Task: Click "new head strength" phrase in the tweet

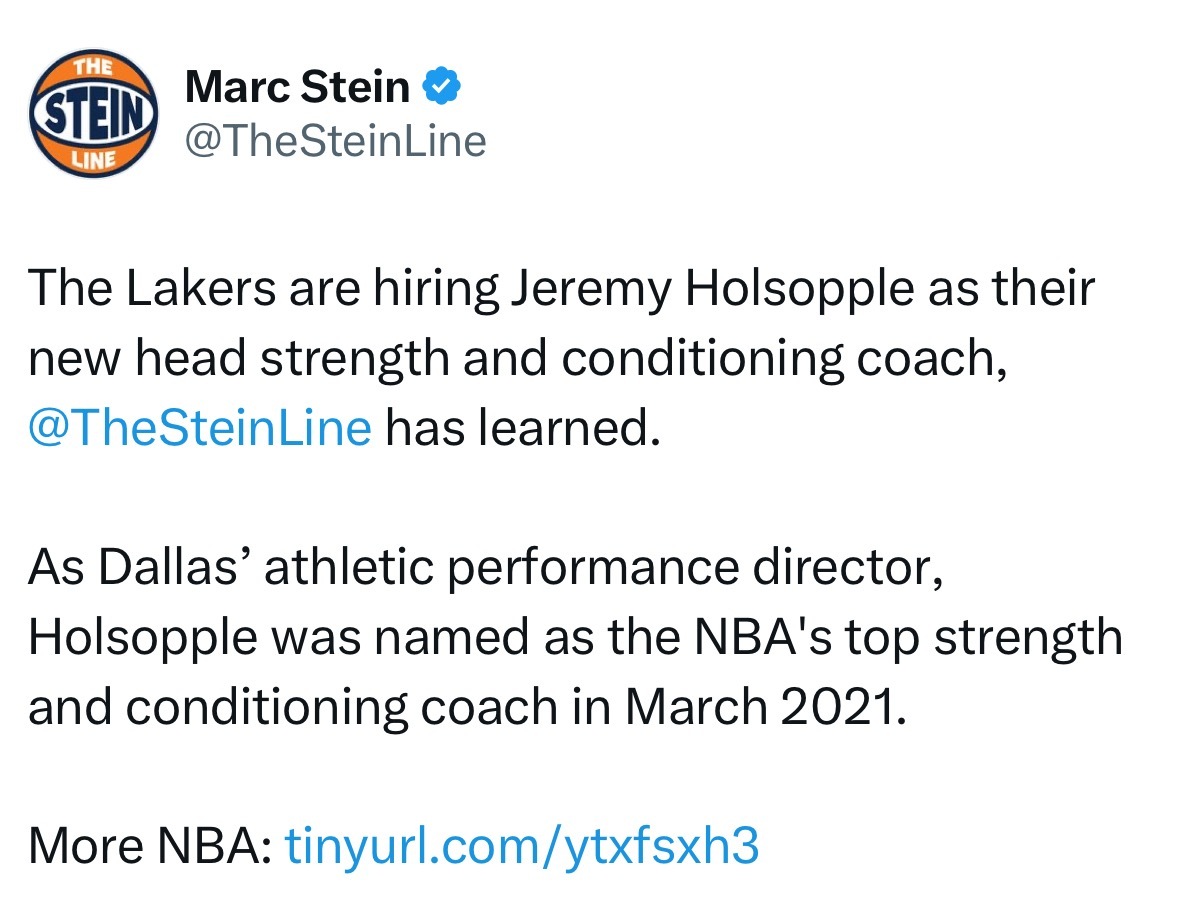Action: [x=238, y=359]
